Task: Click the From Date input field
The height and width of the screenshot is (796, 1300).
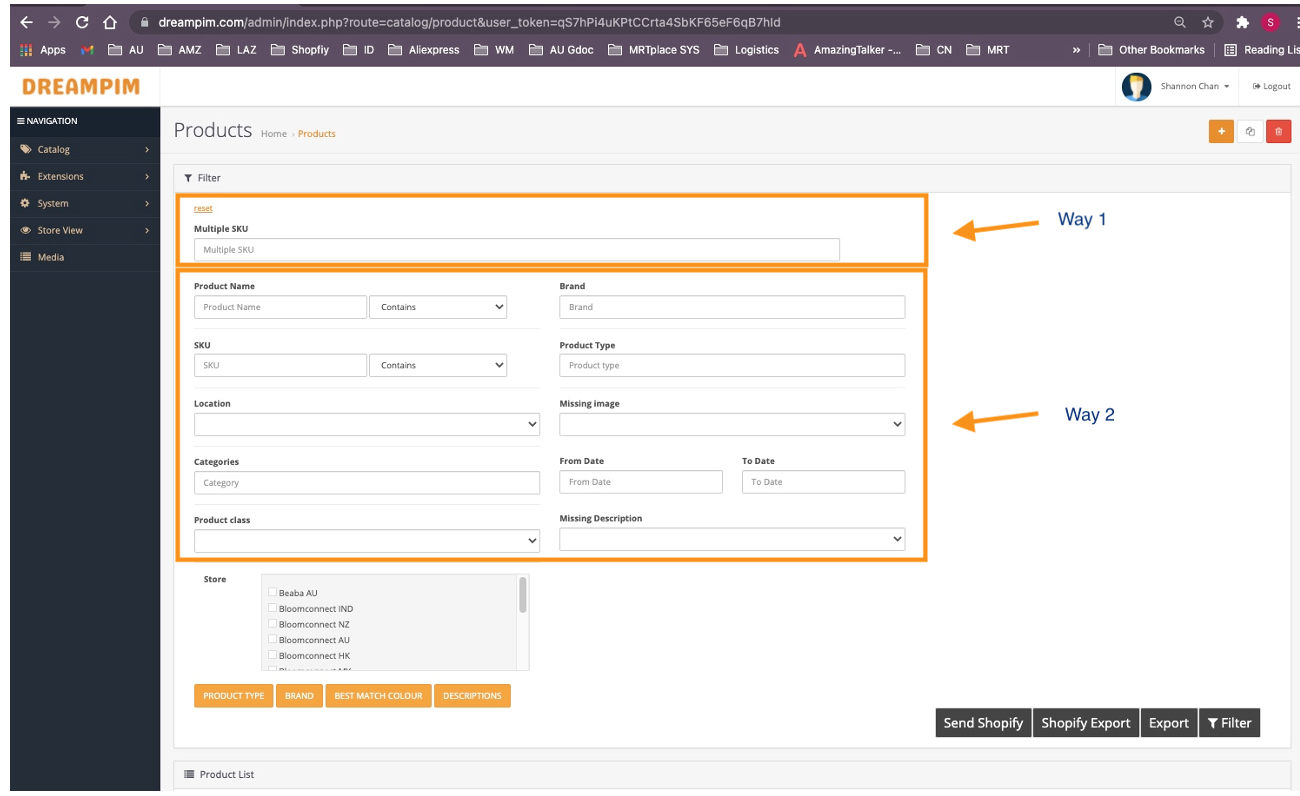Action: [641, 482]
